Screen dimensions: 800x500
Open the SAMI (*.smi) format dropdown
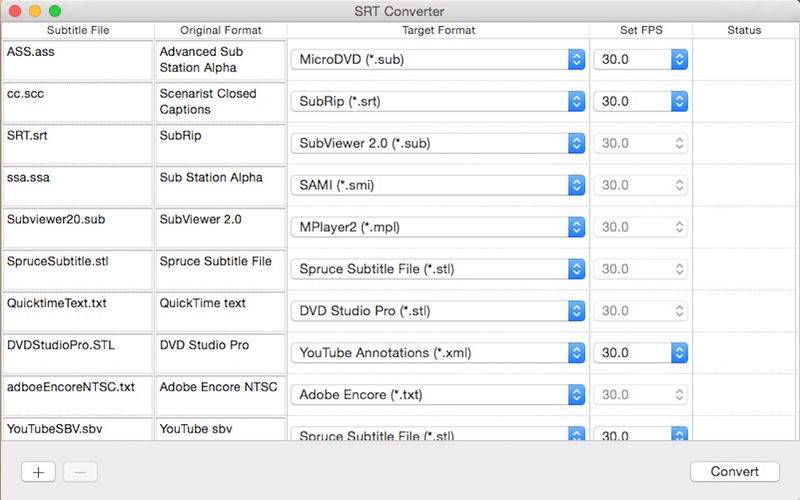click(x=438, y=185)
